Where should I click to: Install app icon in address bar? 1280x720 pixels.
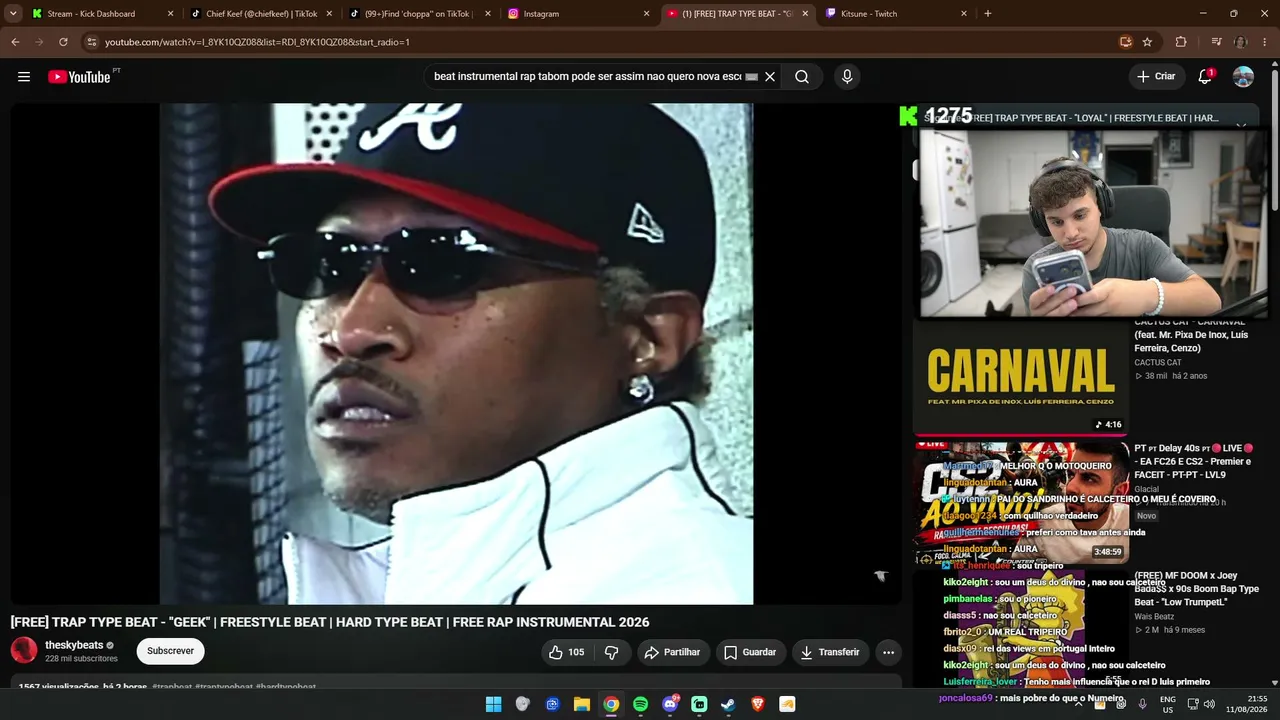(1126, 42)
